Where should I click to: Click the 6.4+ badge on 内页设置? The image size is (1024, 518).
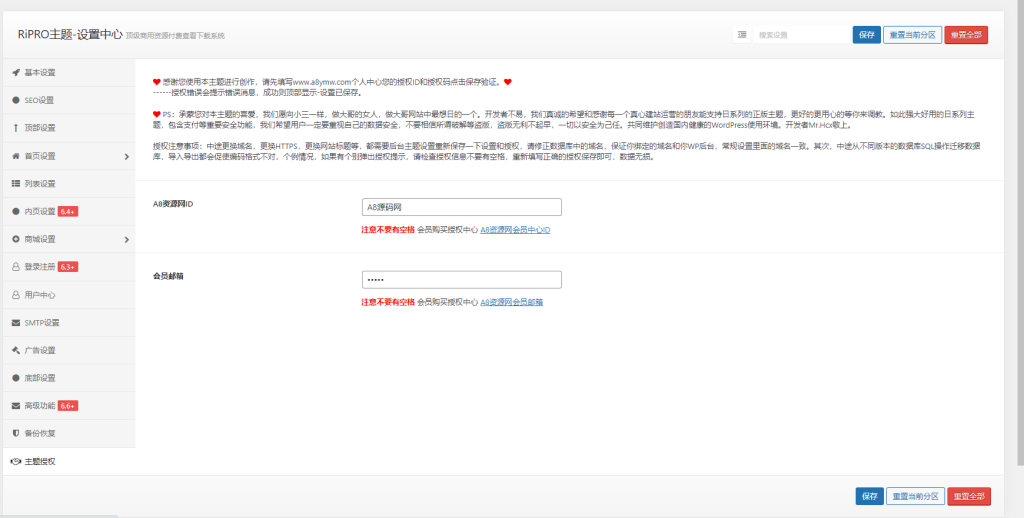68,212
